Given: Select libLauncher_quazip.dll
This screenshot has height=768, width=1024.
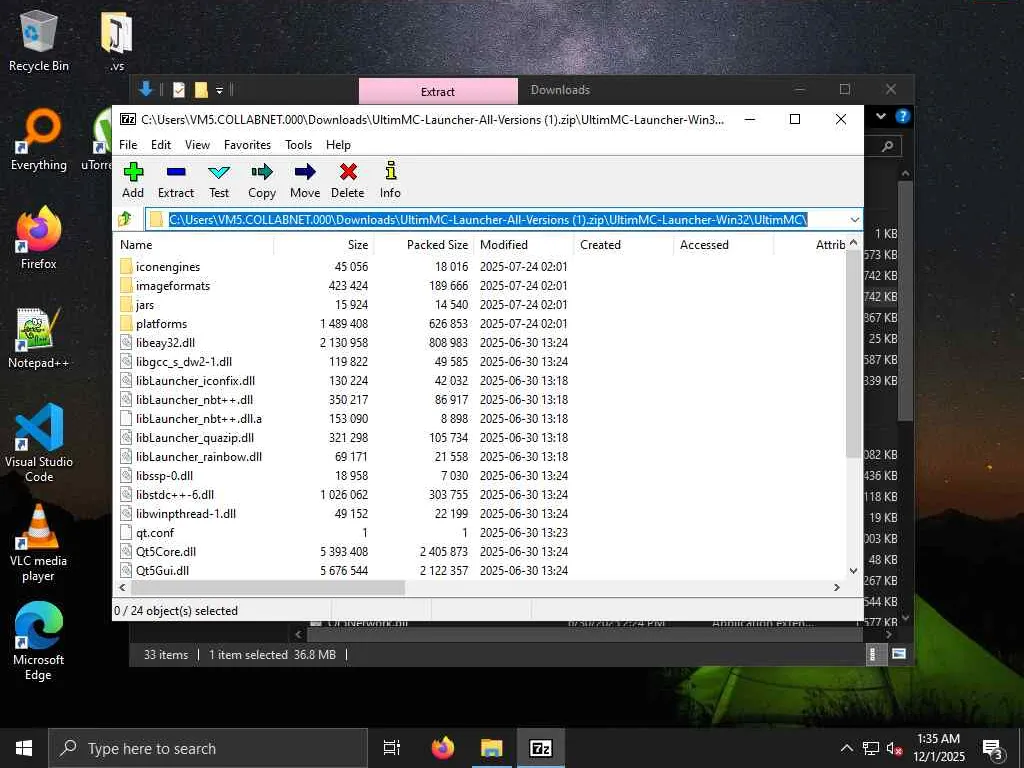Looking at the screenshot, I should pyautogui.click(x=195, y=437).
